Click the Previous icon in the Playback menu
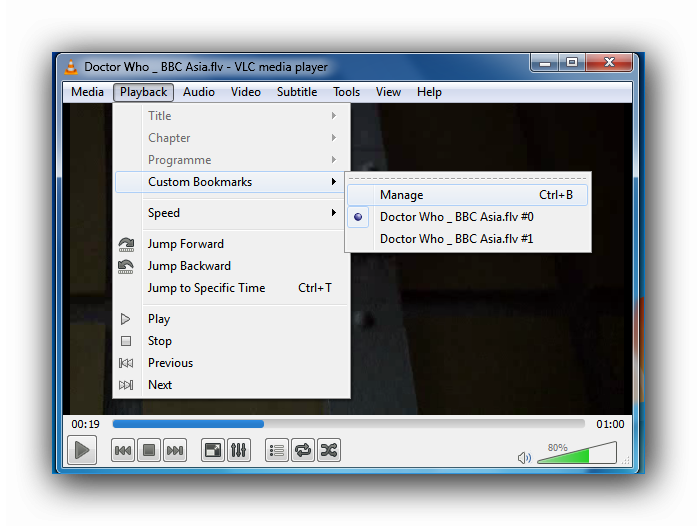 (x=126, y=363)
